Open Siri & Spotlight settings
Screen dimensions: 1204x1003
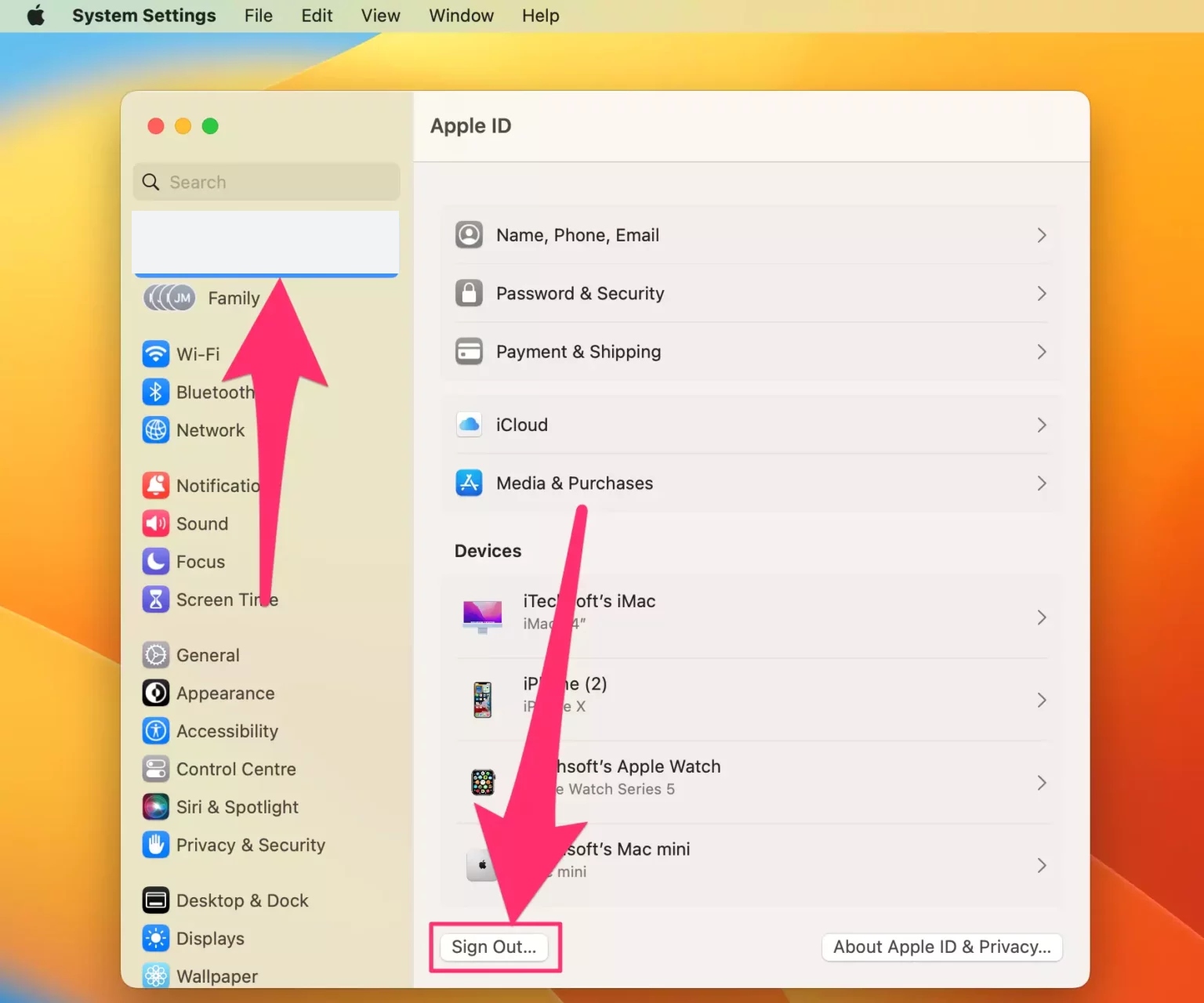[x=156, y=807]
